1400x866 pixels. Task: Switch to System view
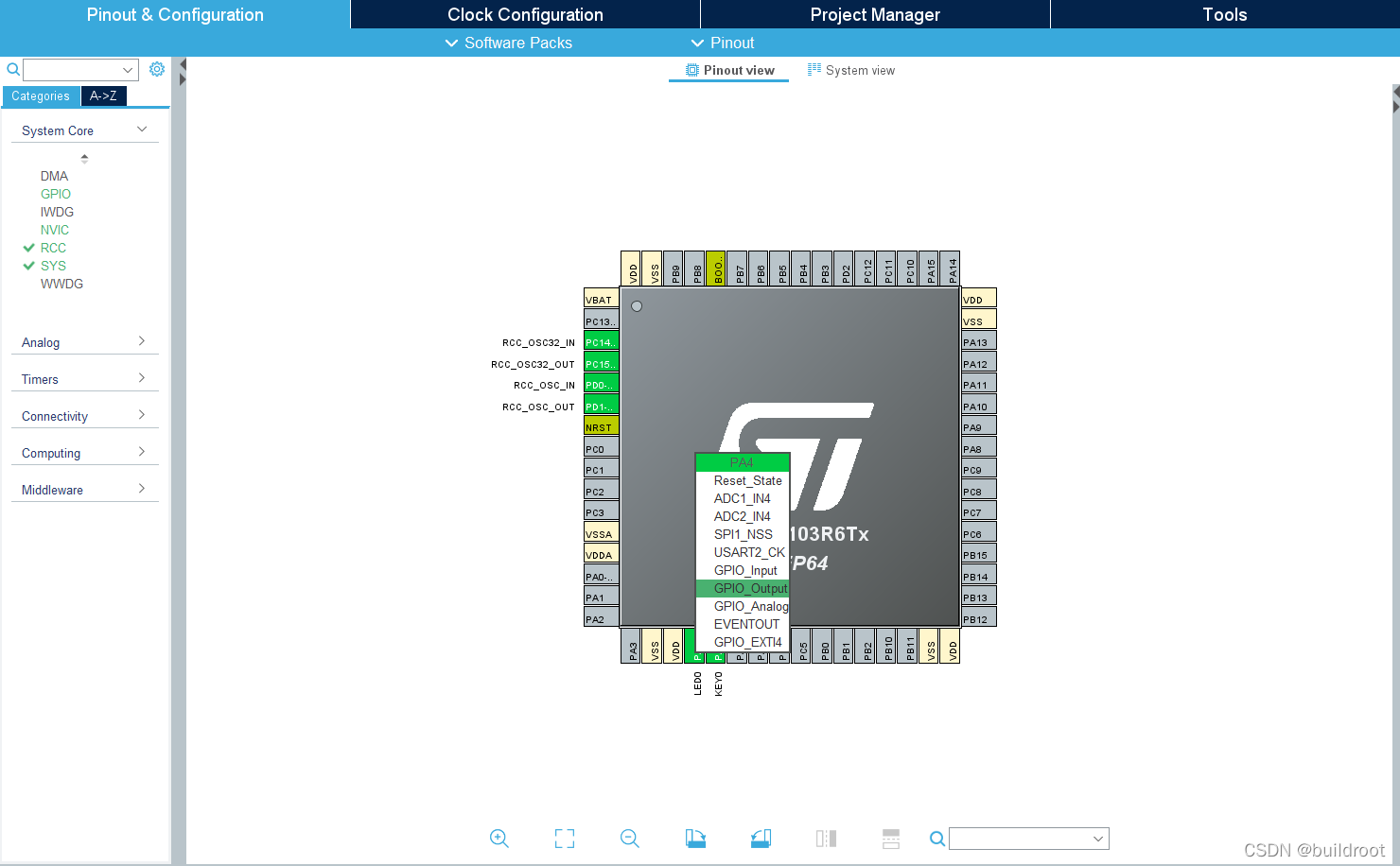coord(851,70)
